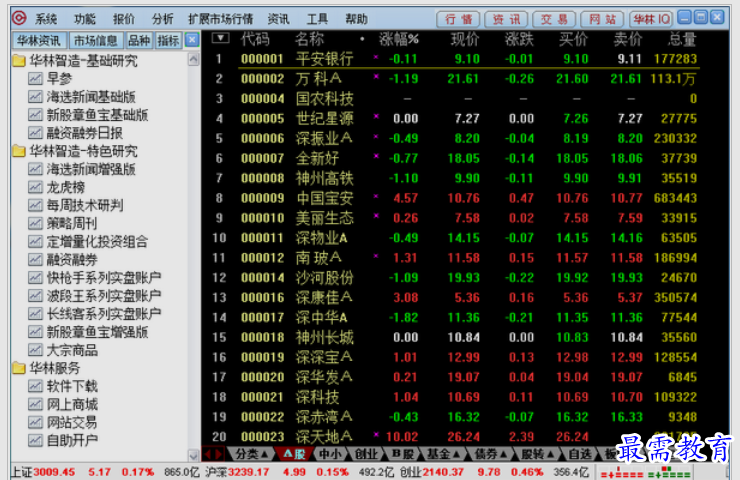Viewport: 740px width, 480px height.
Task: Click chart icon beside 融资融券日报
Action: 35,133
